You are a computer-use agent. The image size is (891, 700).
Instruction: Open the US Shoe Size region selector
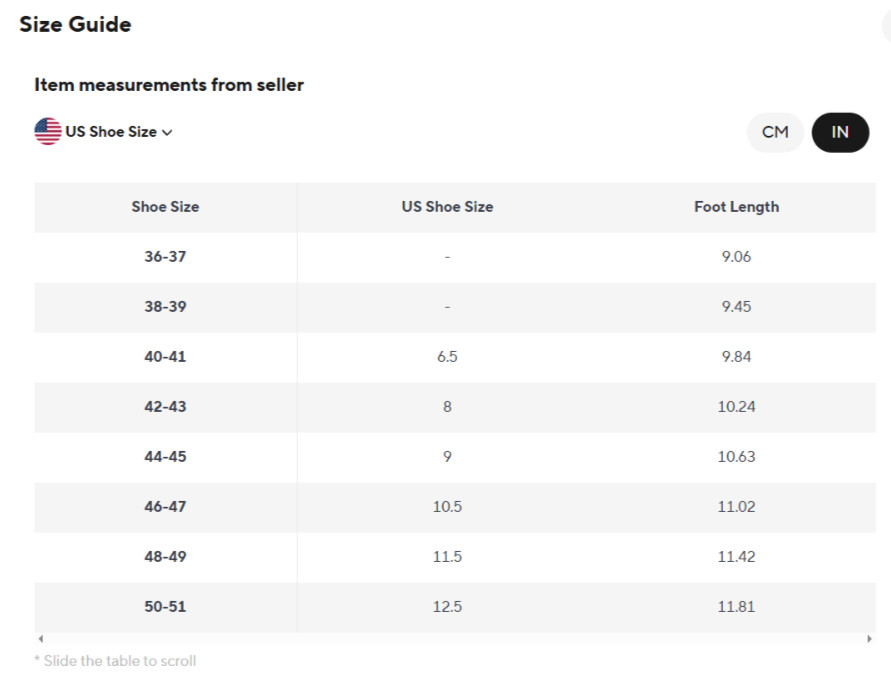pos(103,132)
